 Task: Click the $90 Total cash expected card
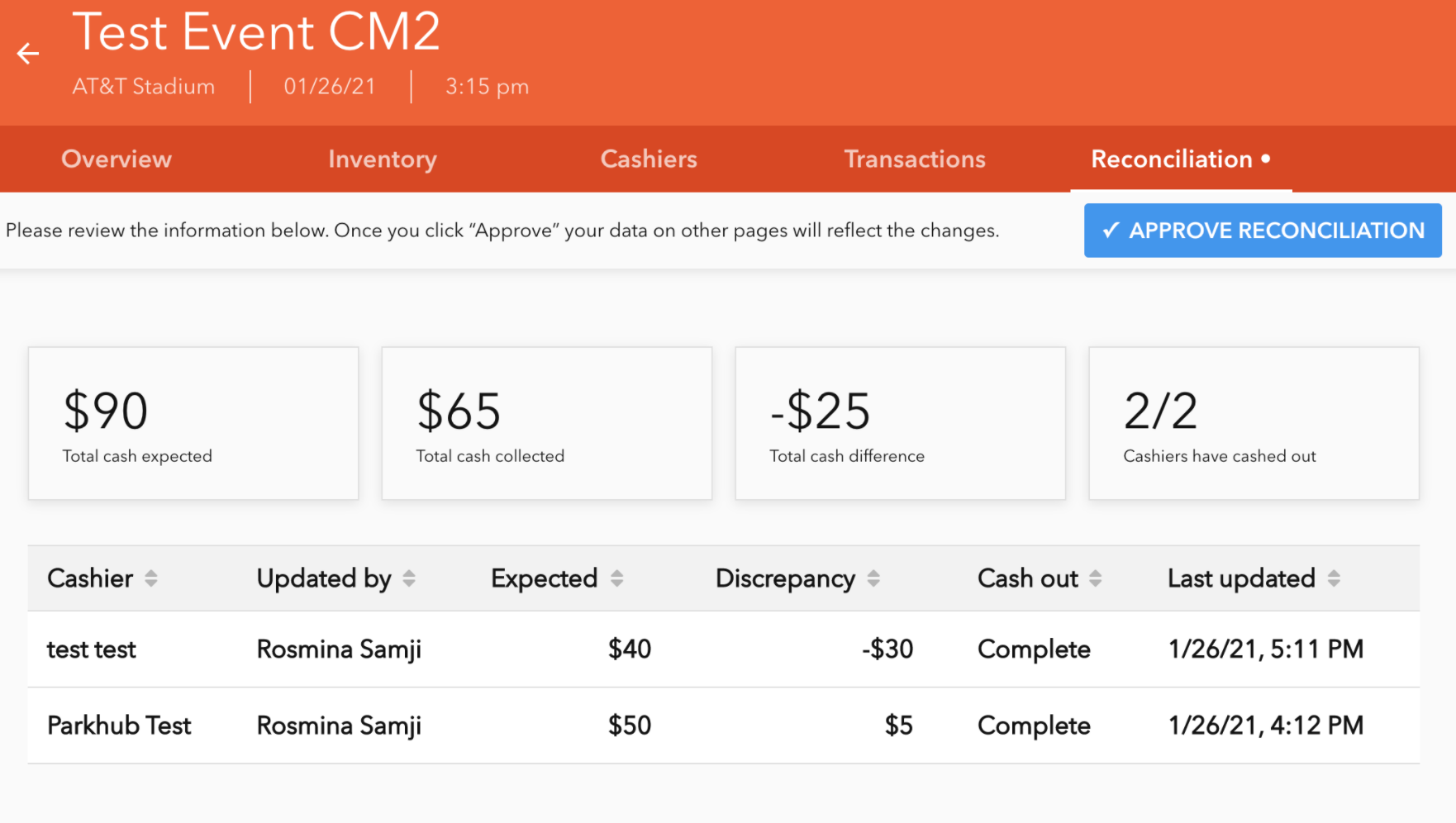193,423
